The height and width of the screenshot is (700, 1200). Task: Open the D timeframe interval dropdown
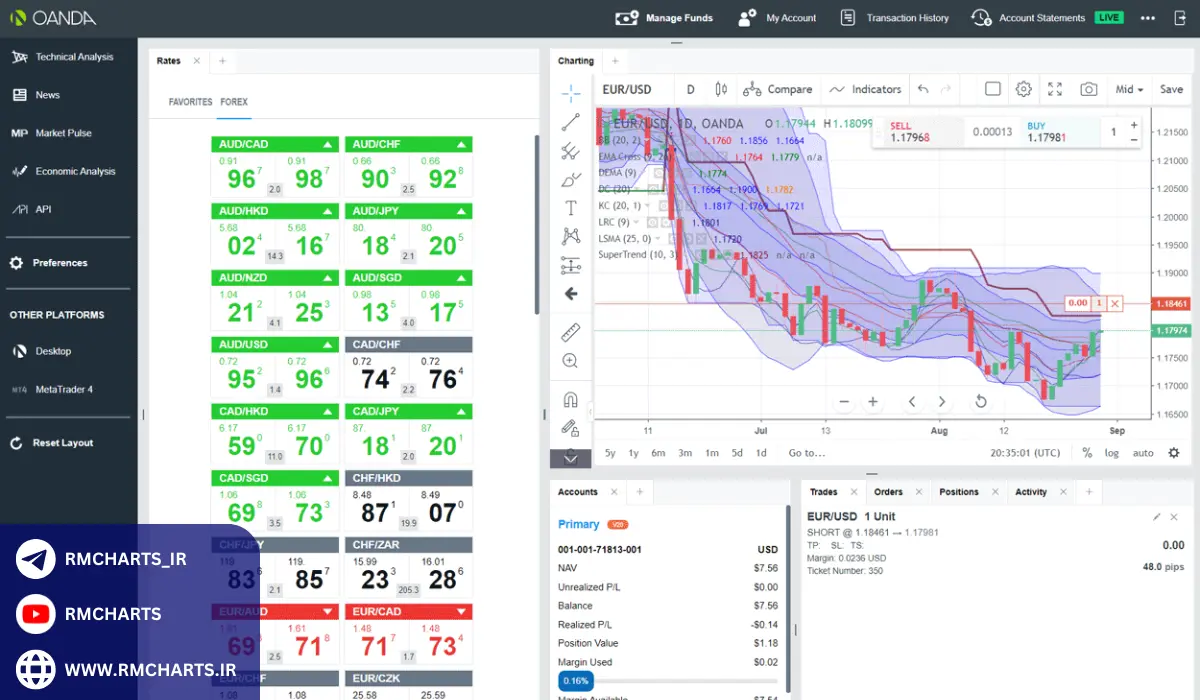pos(690,89)
